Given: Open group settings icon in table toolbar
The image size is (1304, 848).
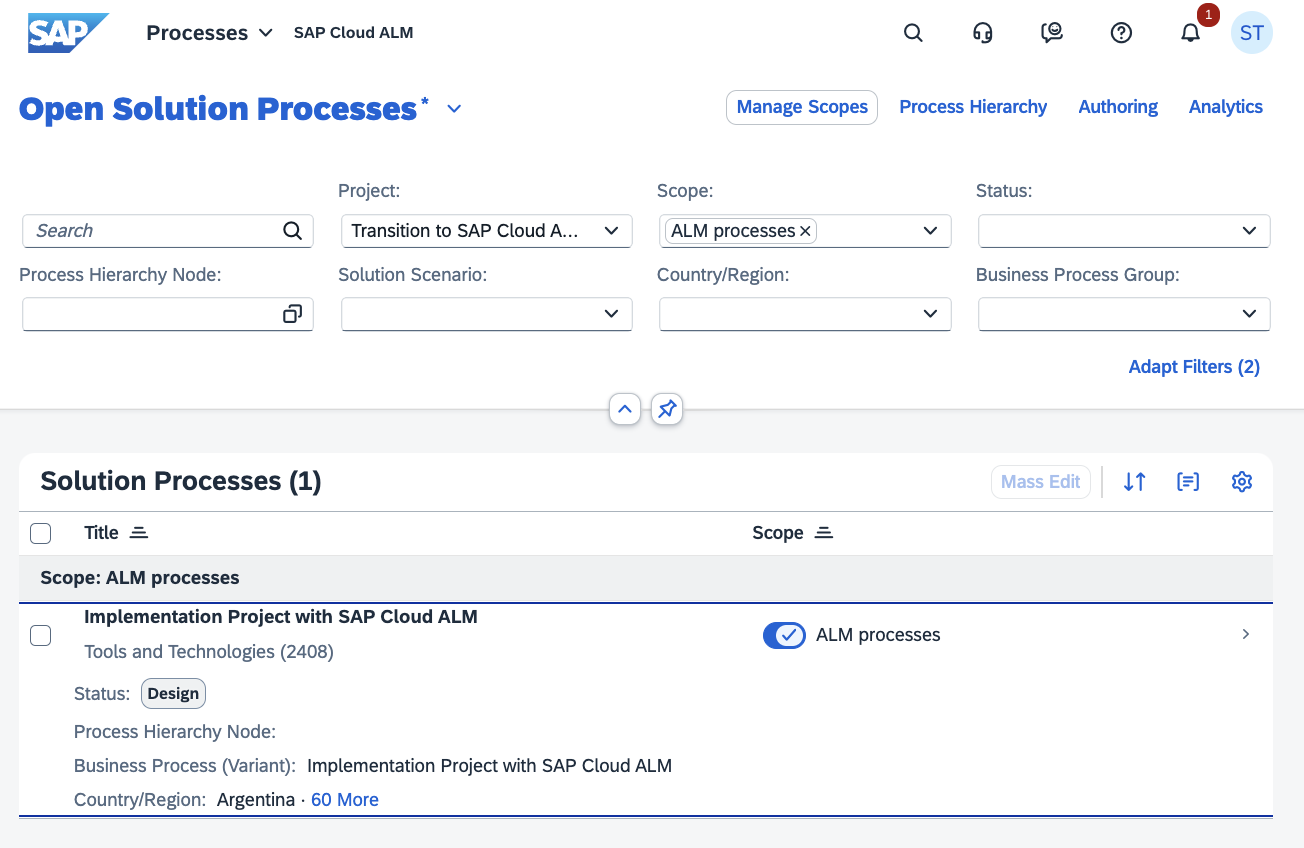Looking at the screenshot, I should click(1188, 482).
